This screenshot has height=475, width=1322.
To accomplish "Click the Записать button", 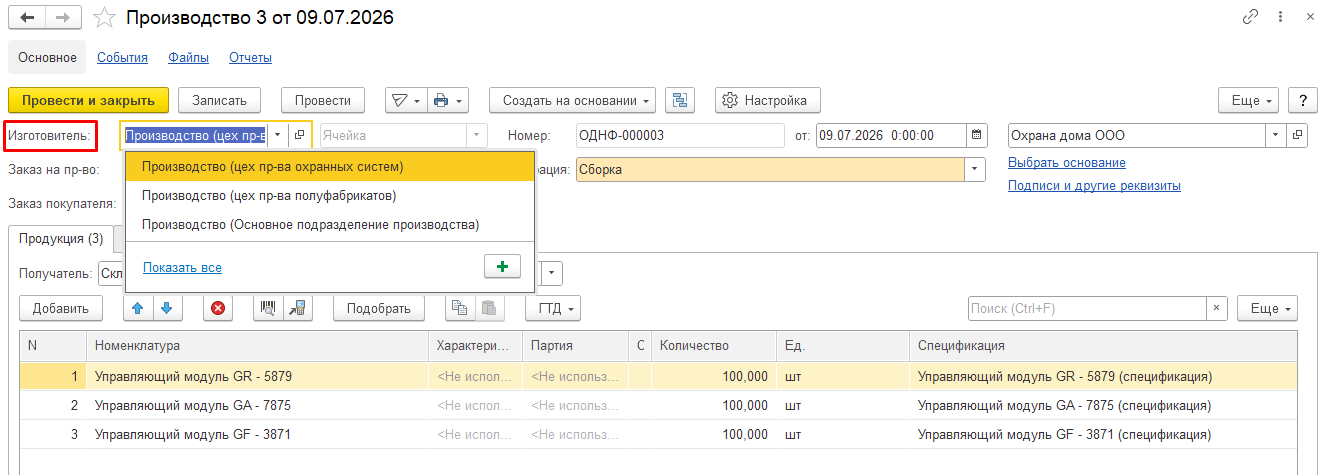I will point(219,100).
